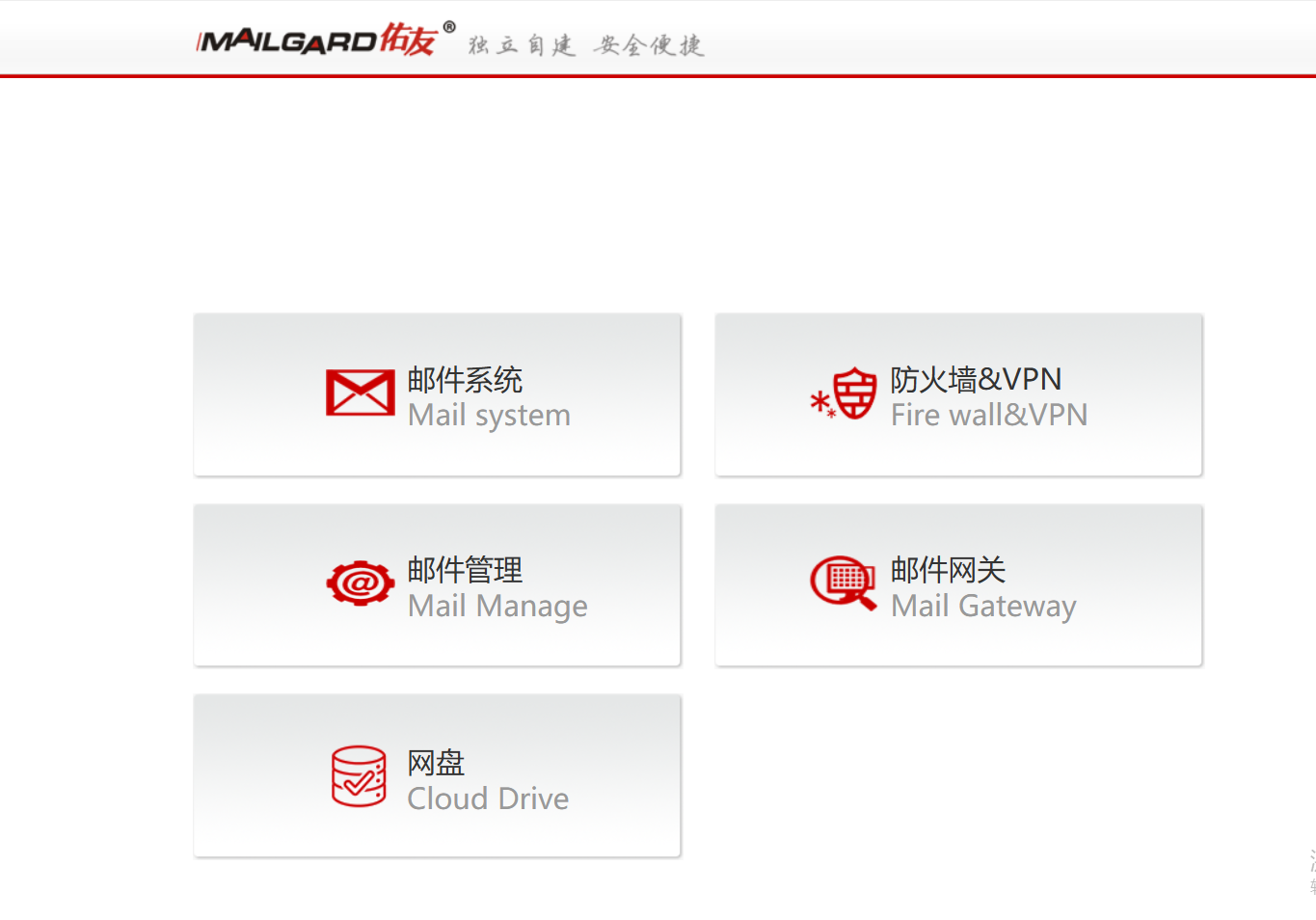Select the "Cloud Drive" English label
1316x920 pixels.
pos(488,798)
